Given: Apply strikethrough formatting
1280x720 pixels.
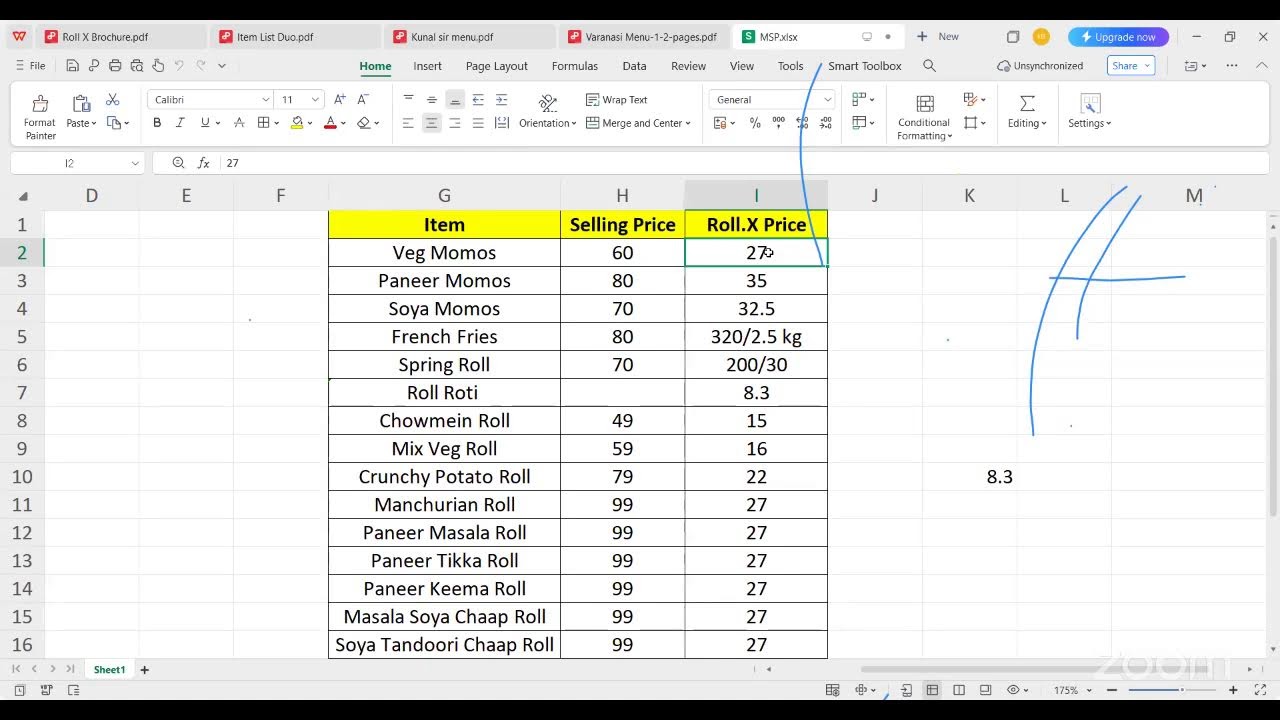Looking at the screenshot, I should pos(239,123).
